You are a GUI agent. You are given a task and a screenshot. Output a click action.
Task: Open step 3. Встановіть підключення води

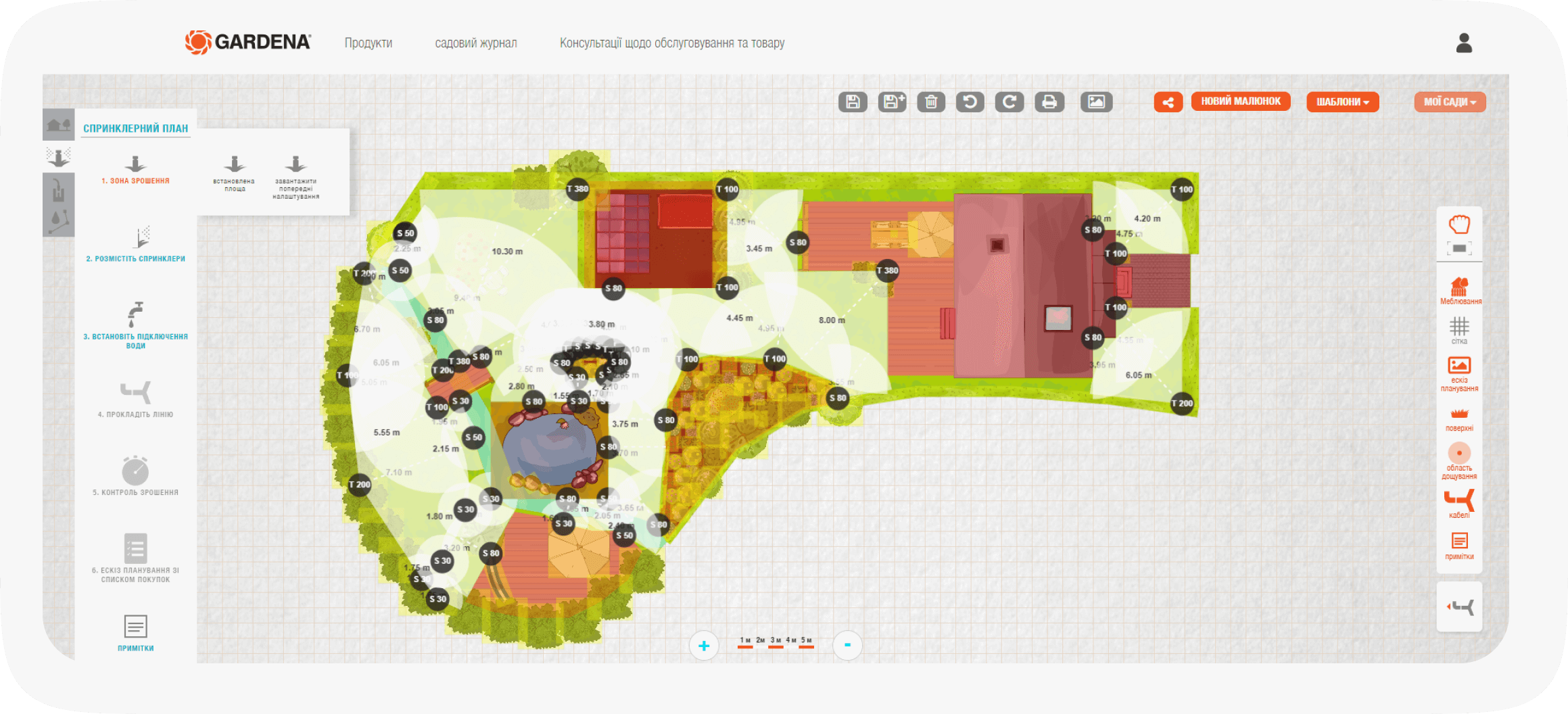coord(135,325)
